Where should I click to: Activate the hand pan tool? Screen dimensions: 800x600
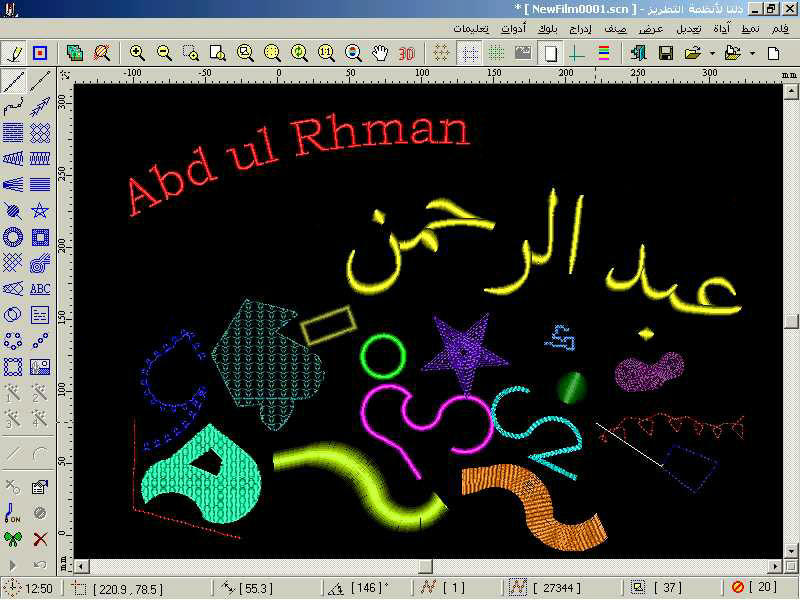(380, 53)
